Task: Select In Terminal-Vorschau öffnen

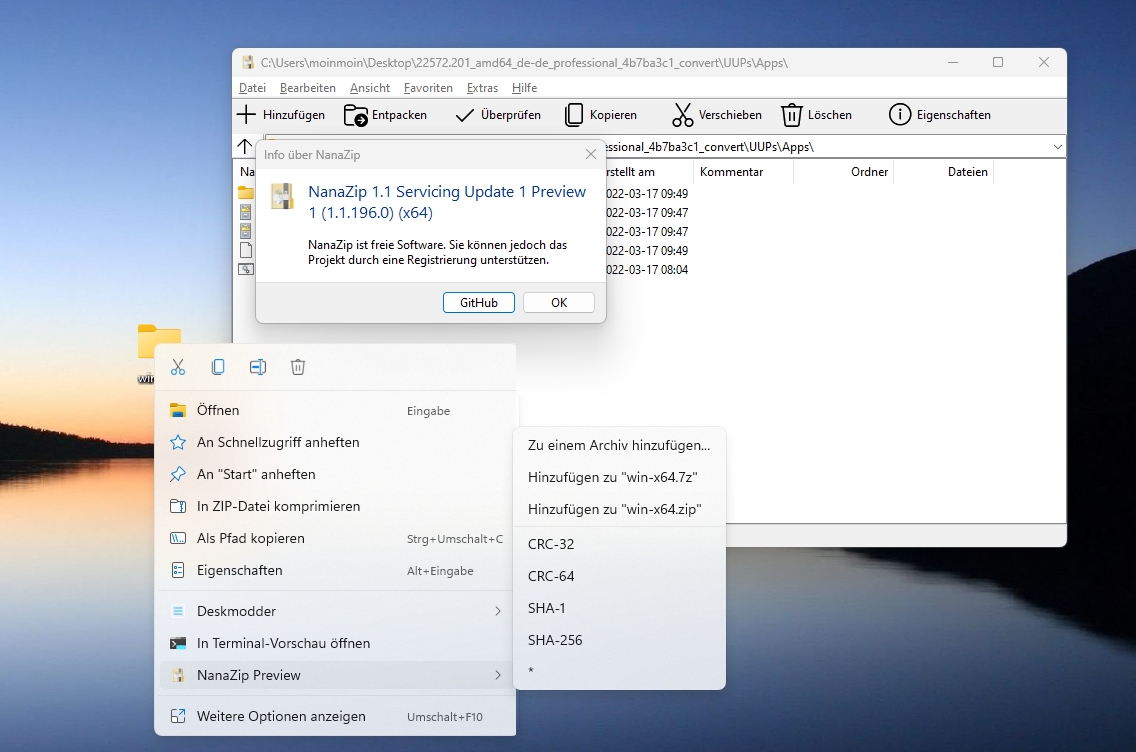Action: [336, 643]
